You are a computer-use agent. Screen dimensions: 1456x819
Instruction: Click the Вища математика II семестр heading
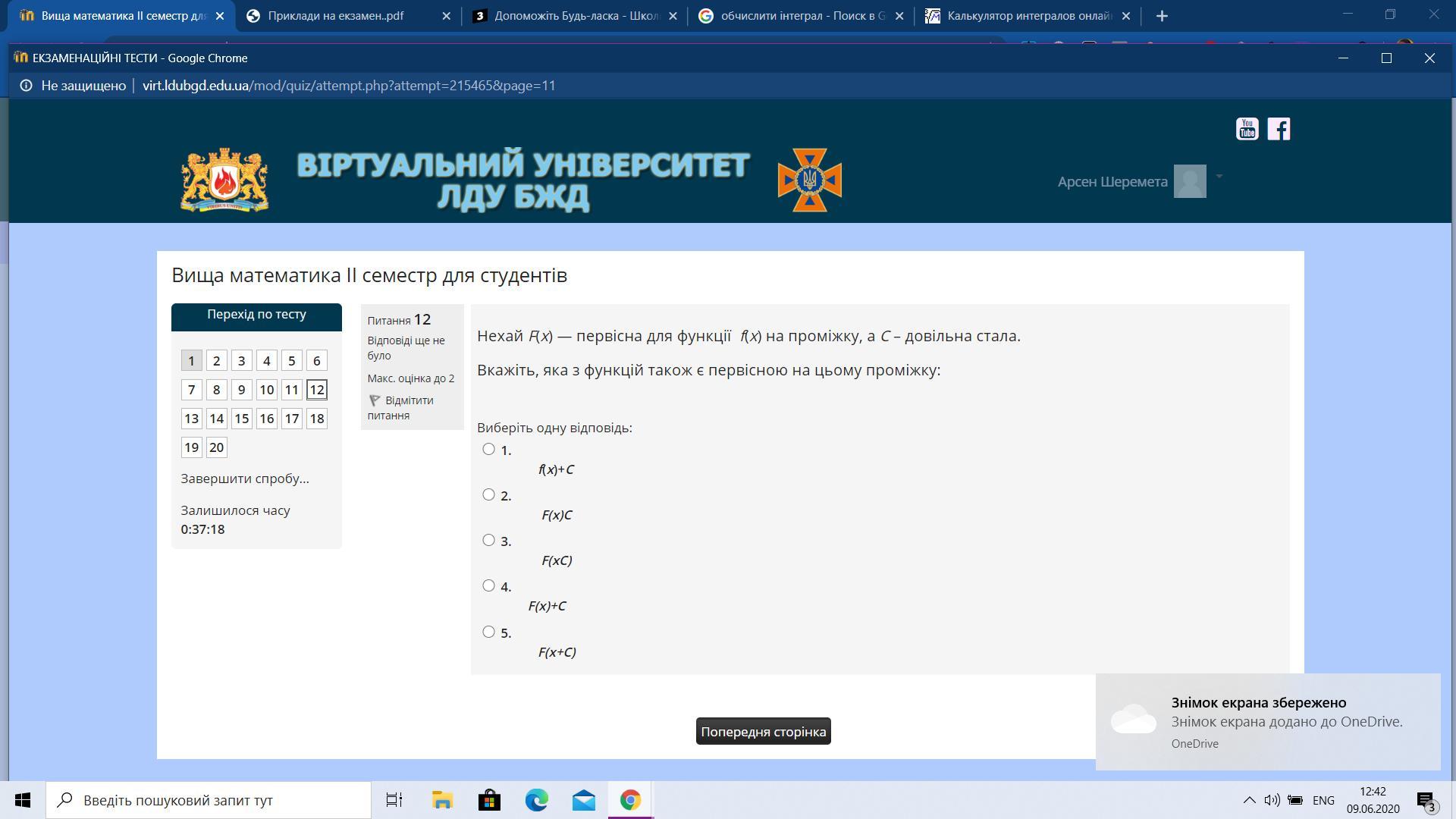pyautogui.click(x=369, y=275)
